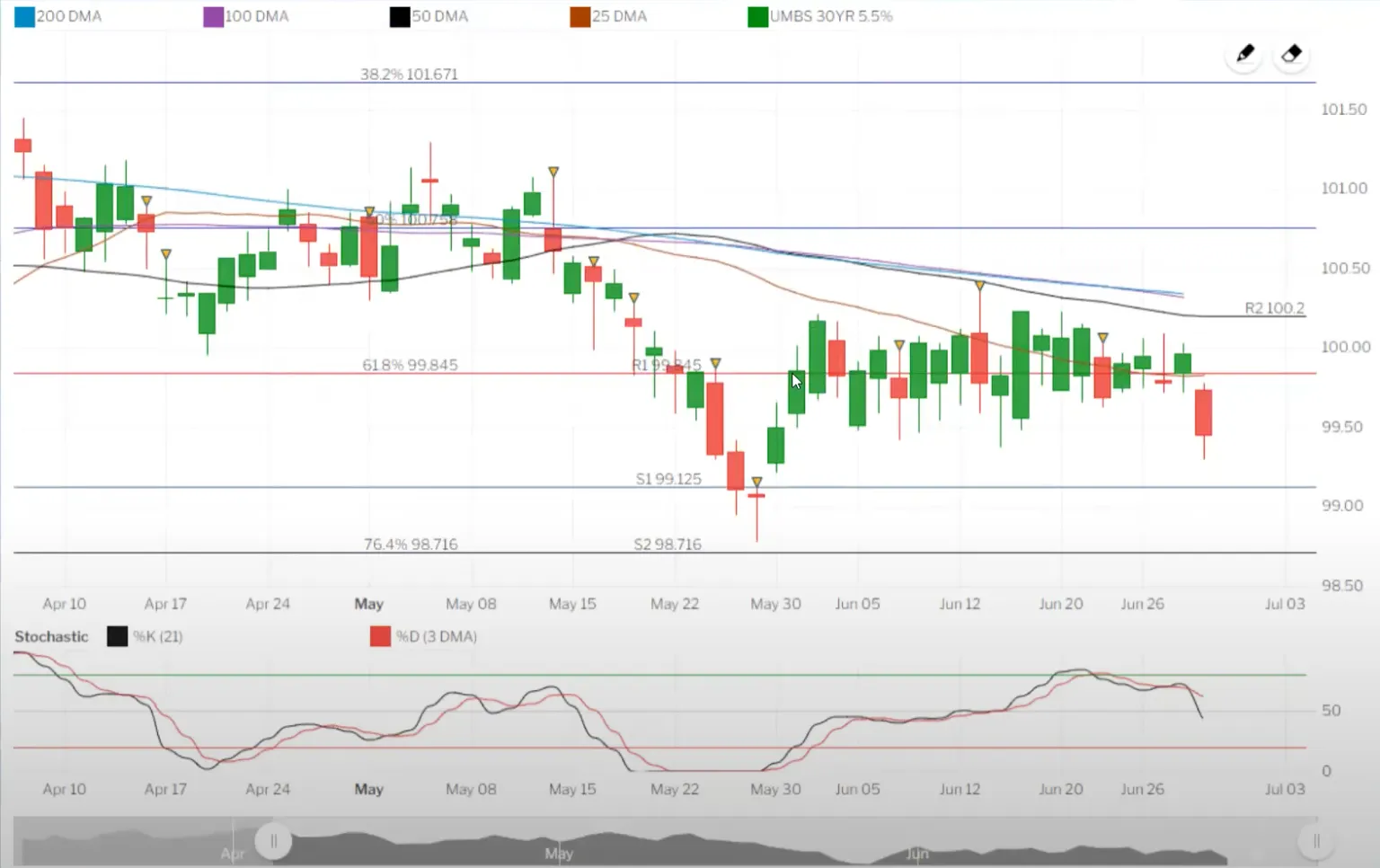The height and width of the screenshot is (868, 1380).
Task: Click the yellow marker above Jun 12 candle
Action: coord(979,286)
